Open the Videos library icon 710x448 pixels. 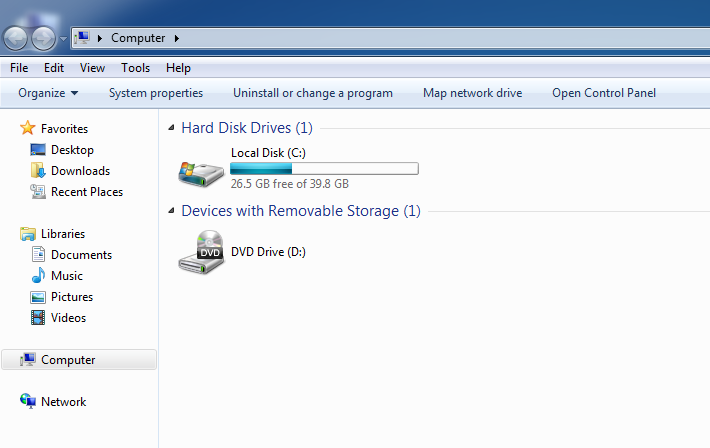pos(38,318)
